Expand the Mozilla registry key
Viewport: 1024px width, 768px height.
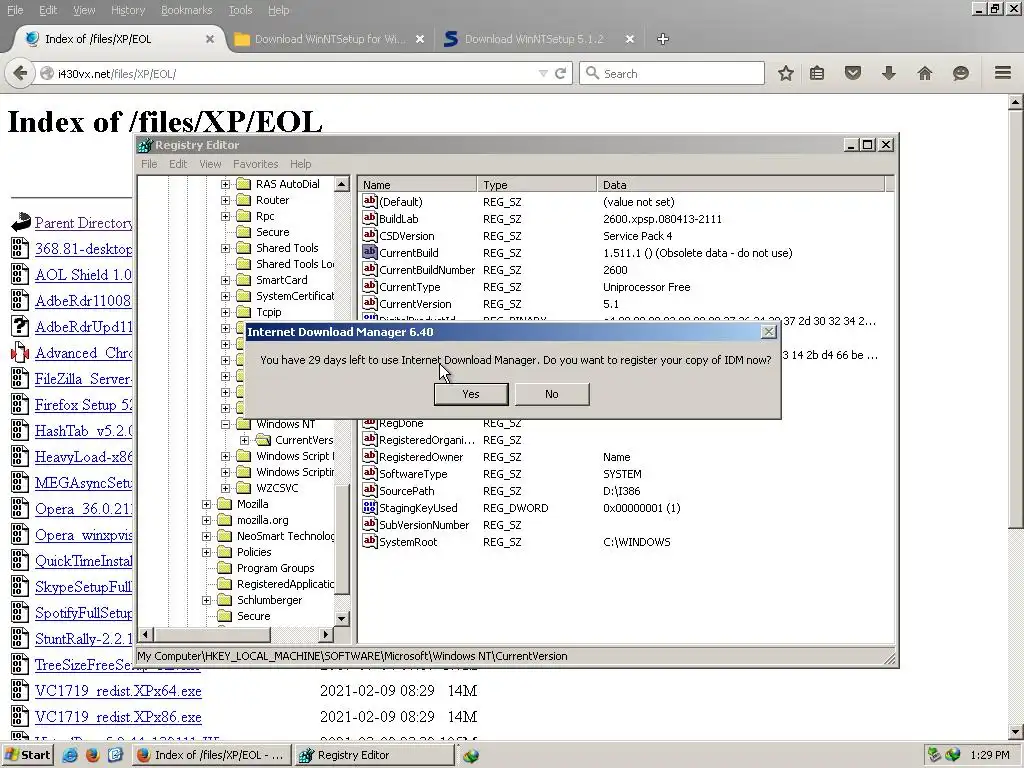point(206,504)
